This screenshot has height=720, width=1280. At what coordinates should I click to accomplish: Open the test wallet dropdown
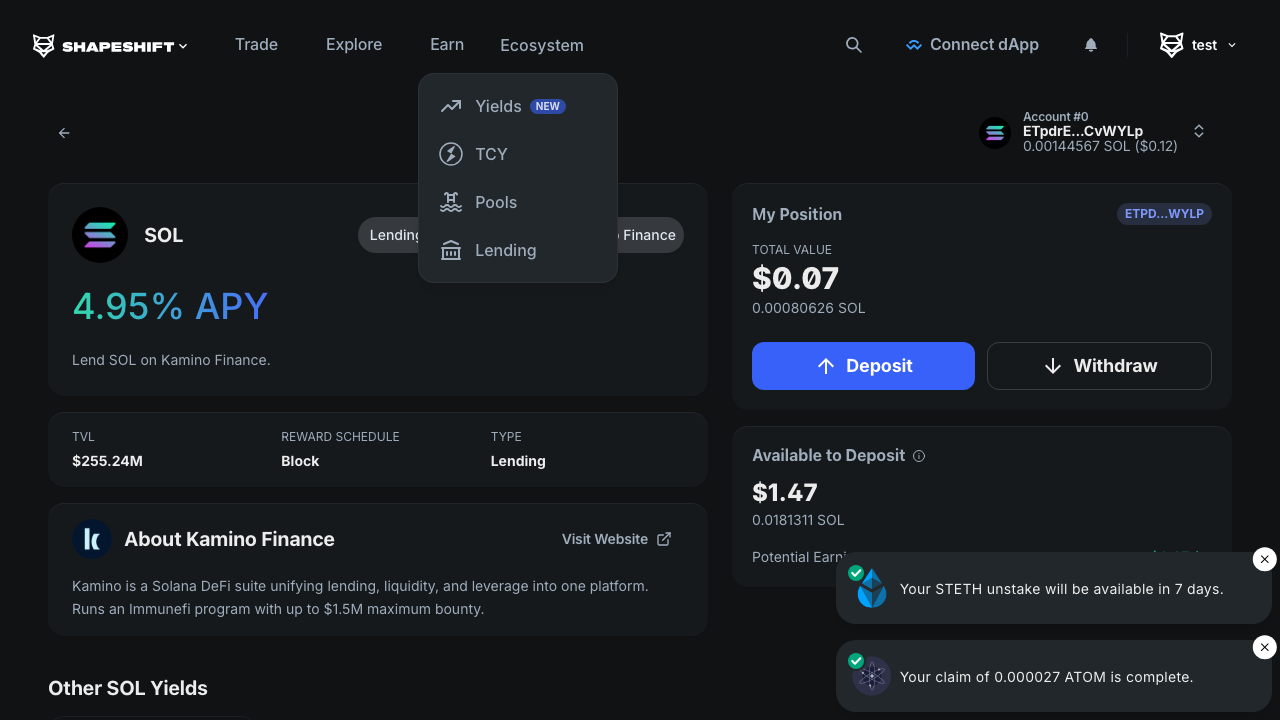click(x=1198, y=45)
